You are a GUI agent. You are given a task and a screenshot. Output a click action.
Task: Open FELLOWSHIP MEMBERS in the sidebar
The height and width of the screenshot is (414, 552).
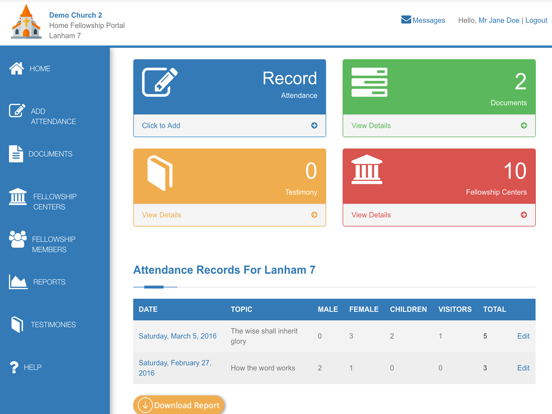54,244
